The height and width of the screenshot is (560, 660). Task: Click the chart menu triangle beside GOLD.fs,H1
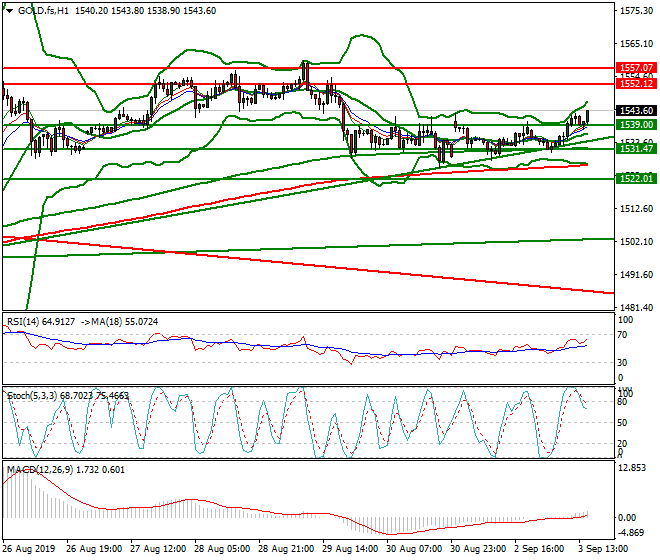tap(10, 11)
